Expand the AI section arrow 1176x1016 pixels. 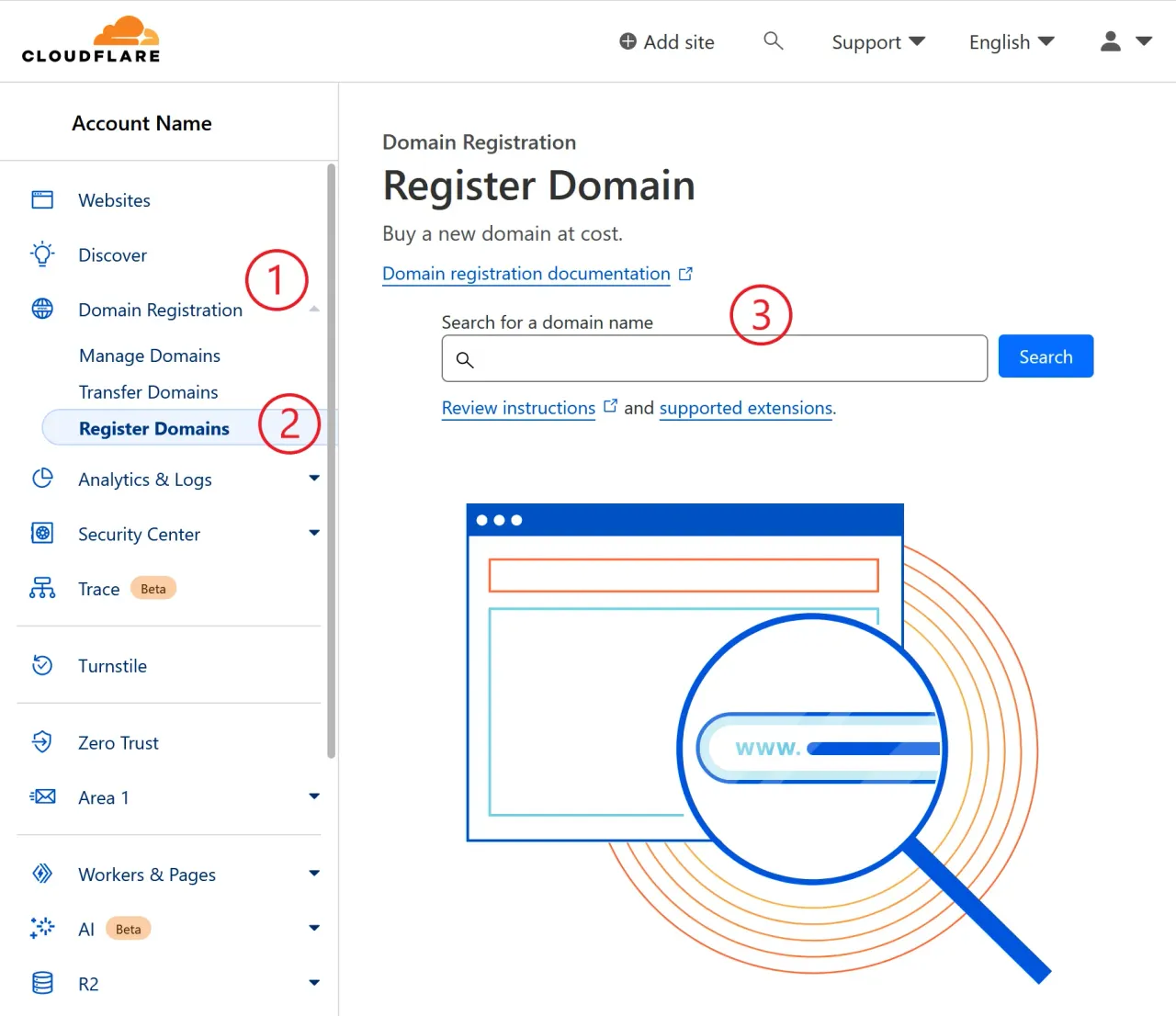pyautogui.click(x=314, y=928)
